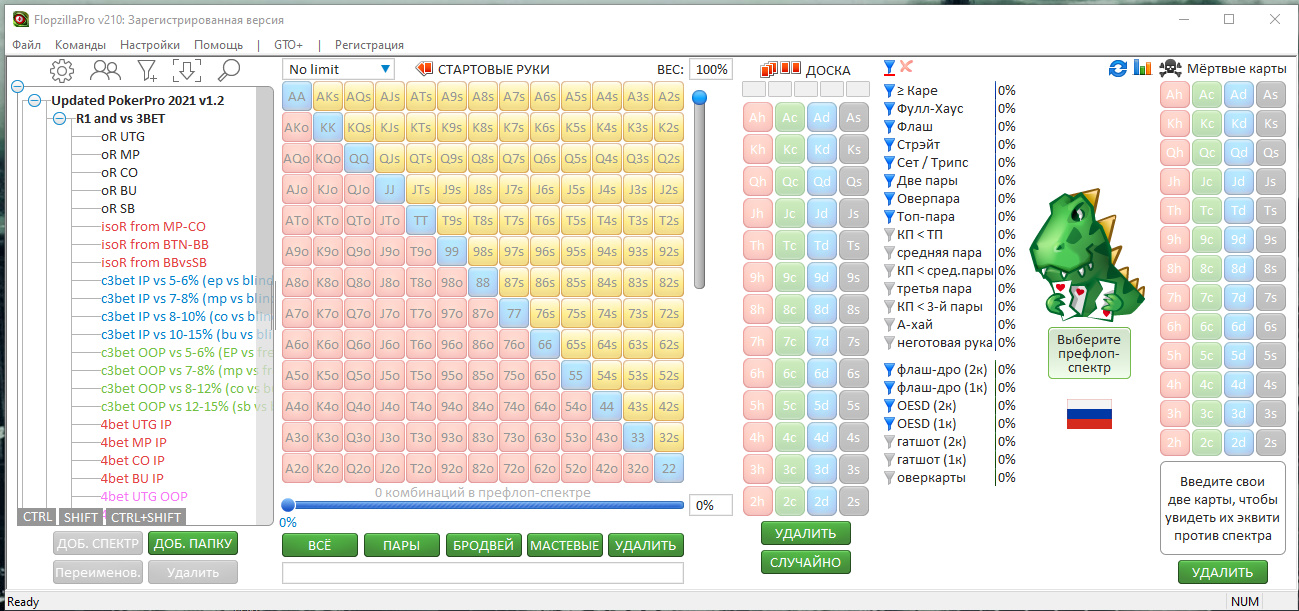Click the SHIFT tab under the tree
This screenshot has height=611, width=1299.
tap(81, 517)
